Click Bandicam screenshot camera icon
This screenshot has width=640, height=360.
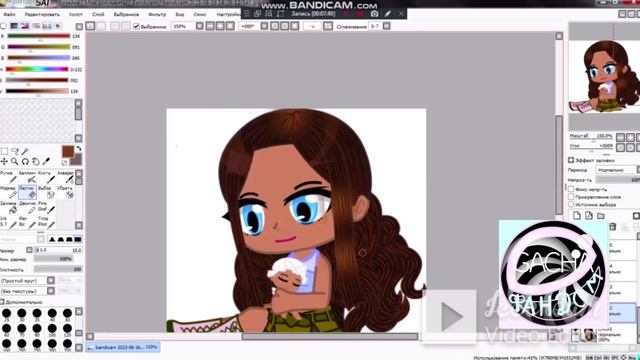click(x=374, y=13)
